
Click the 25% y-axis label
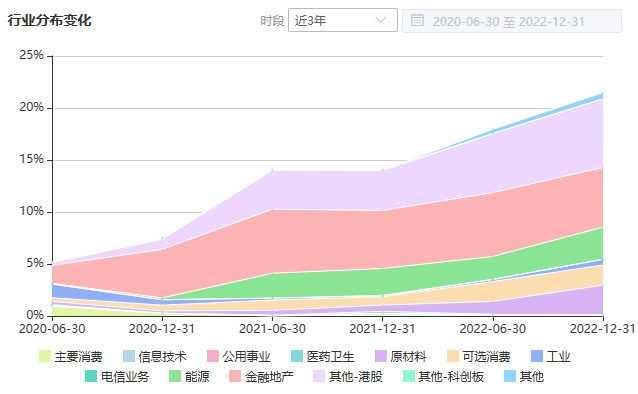[31, 55]
